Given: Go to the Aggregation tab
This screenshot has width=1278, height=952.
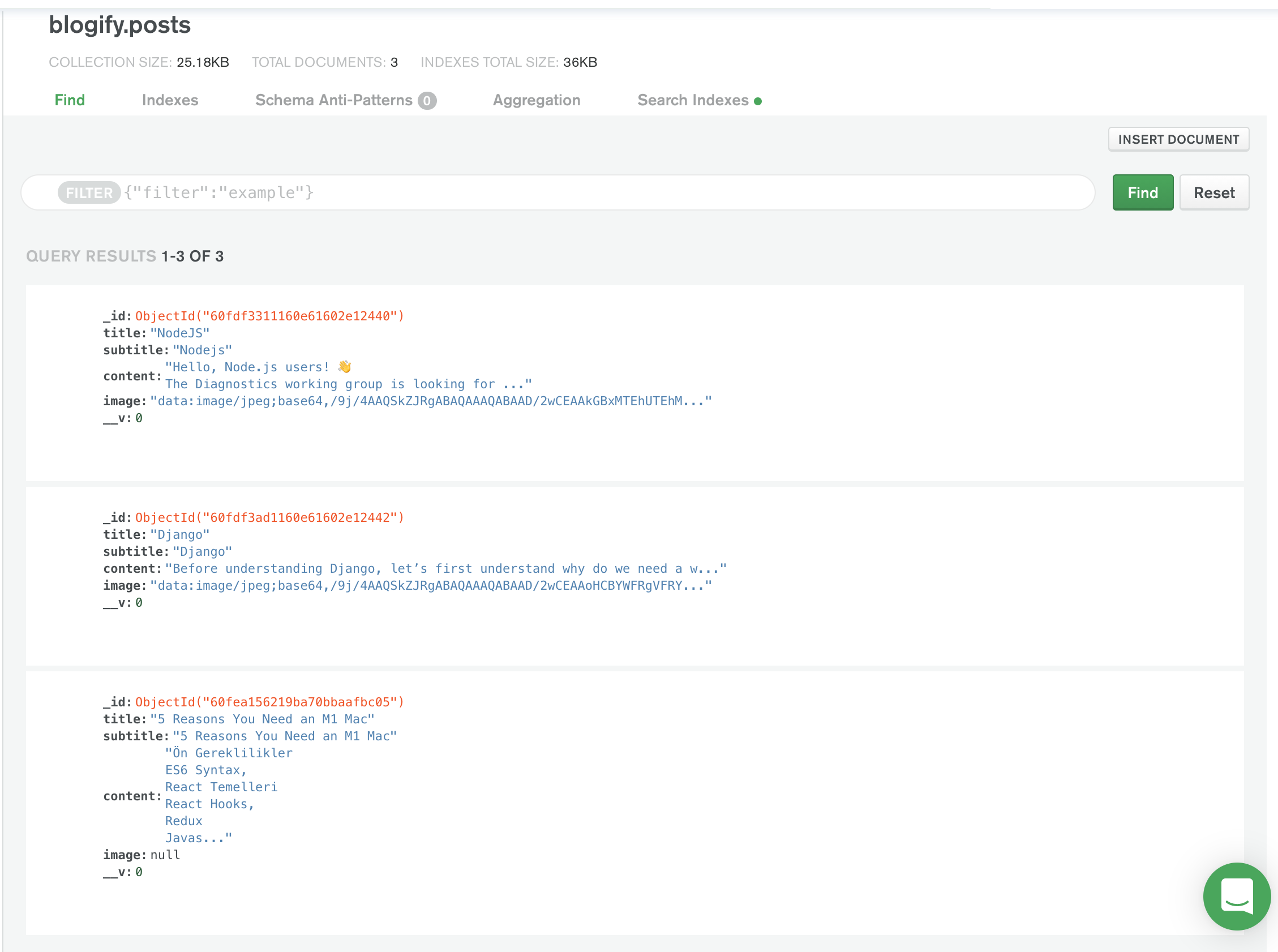Looking at the screenshot, I should pyautogui.click(x=537, y=100).
